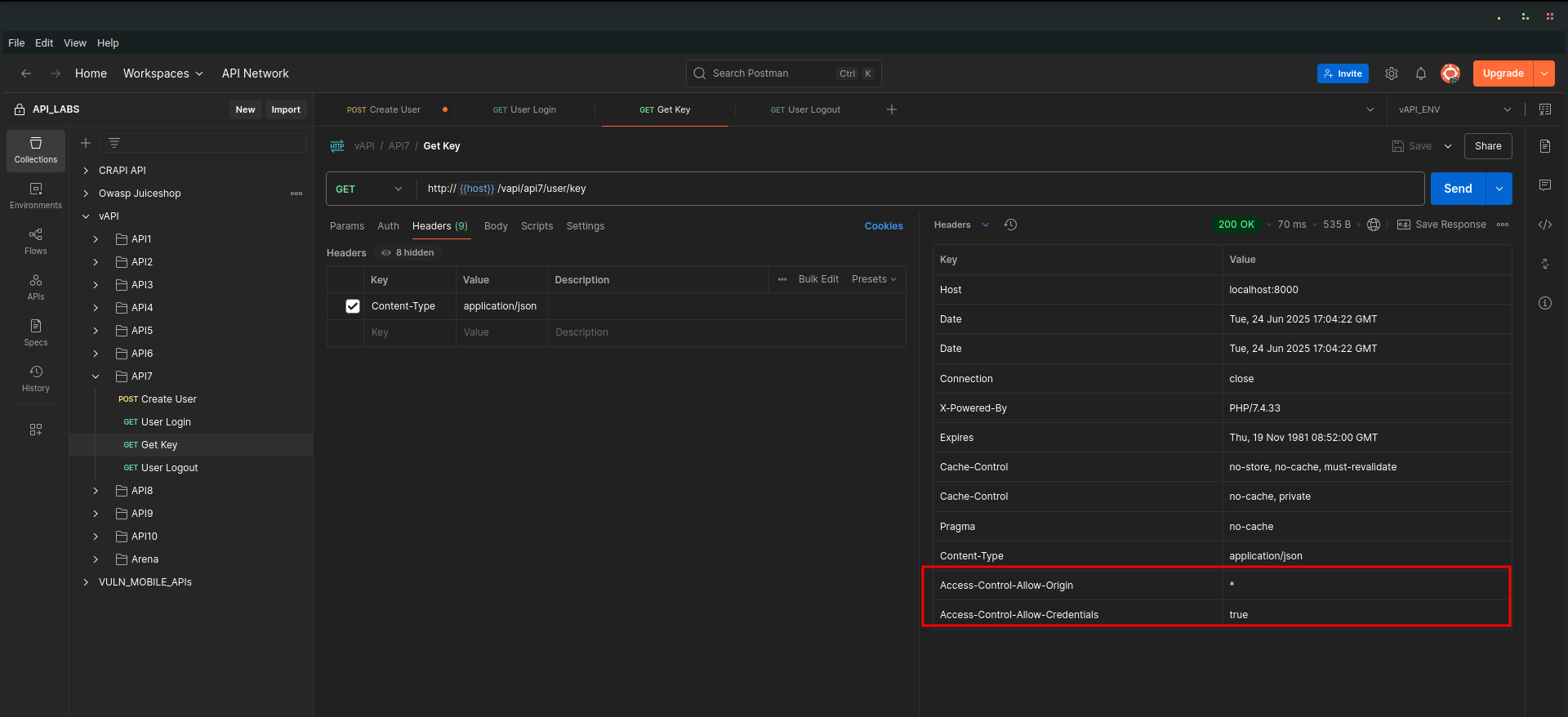Switch to the POST Create User tab
The width and height of the screenshot is (1568, 717).
tap(384, 109)
